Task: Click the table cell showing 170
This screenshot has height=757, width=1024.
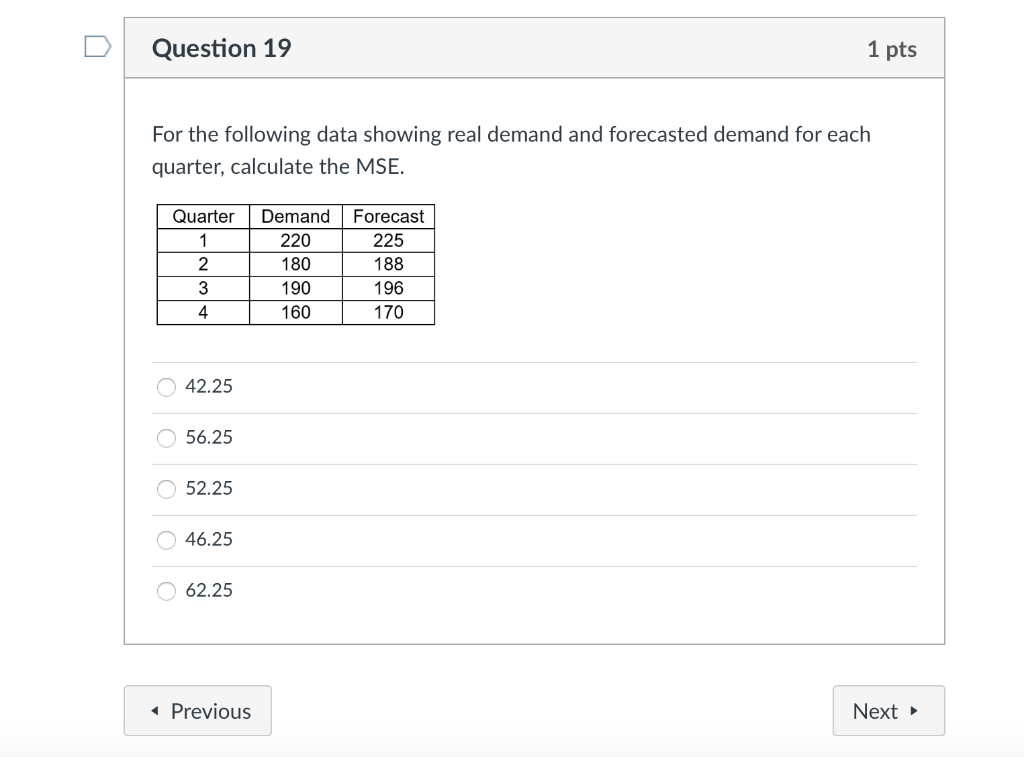Action: [388, 312]
